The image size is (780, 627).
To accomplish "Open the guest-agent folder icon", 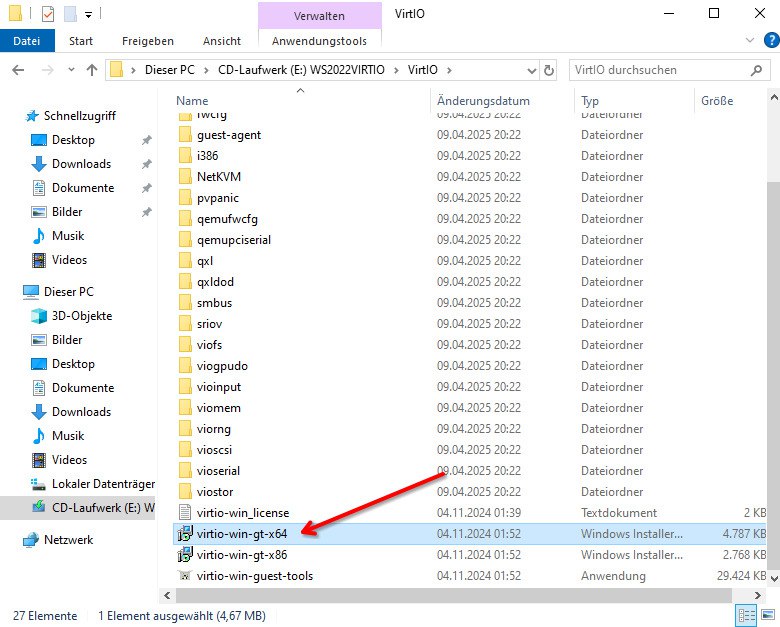I will tap(185, 135).
